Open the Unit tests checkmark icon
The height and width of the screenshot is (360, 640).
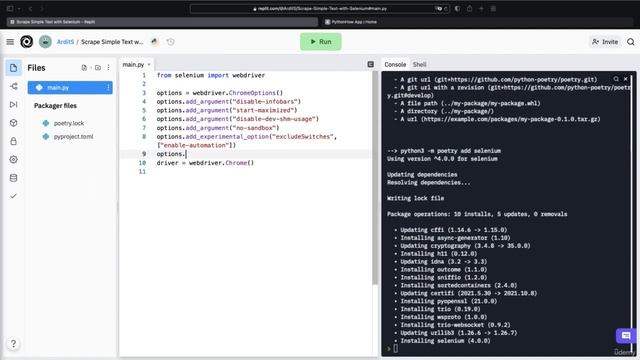13,196
